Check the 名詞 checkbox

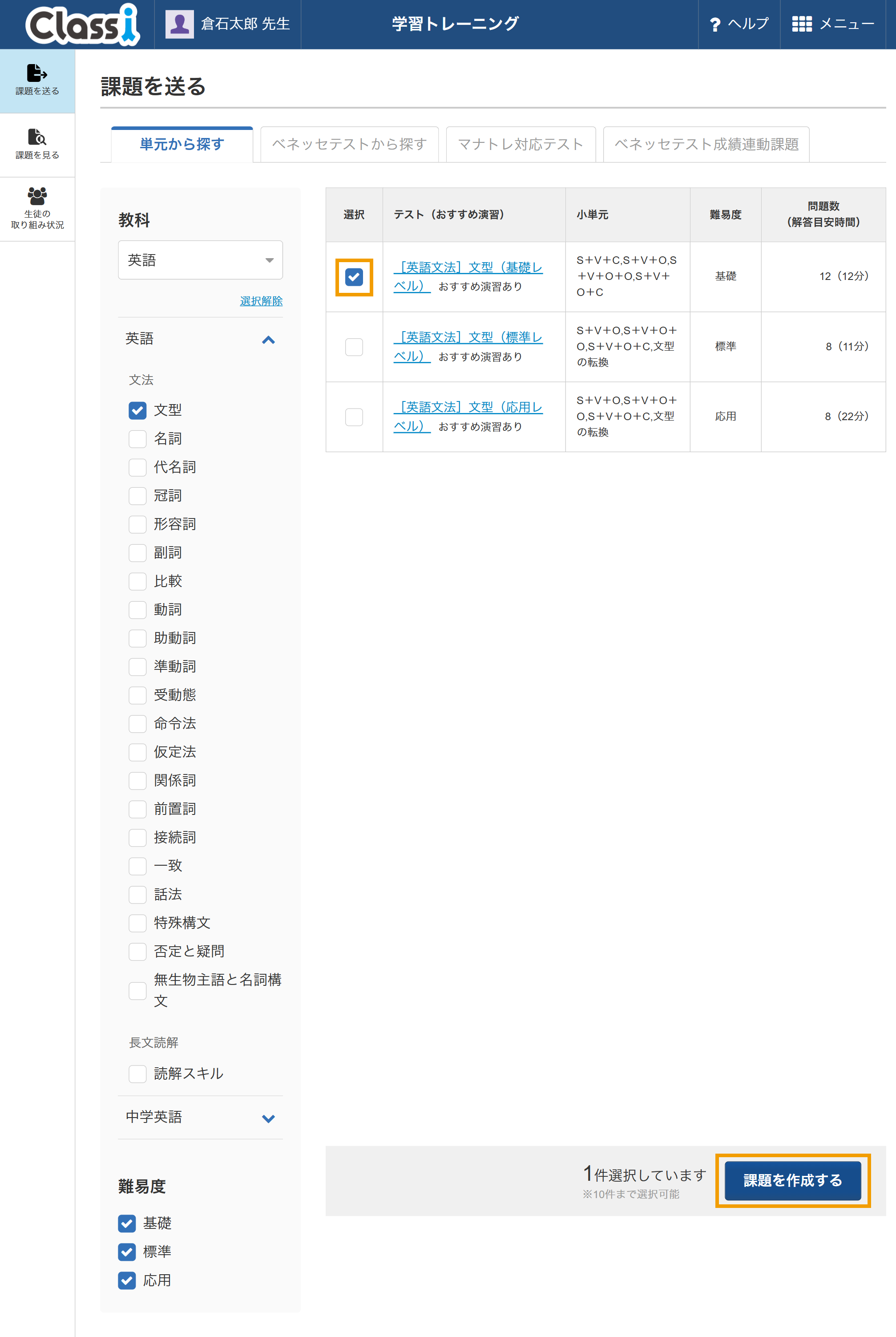click(x=137, y=438)
